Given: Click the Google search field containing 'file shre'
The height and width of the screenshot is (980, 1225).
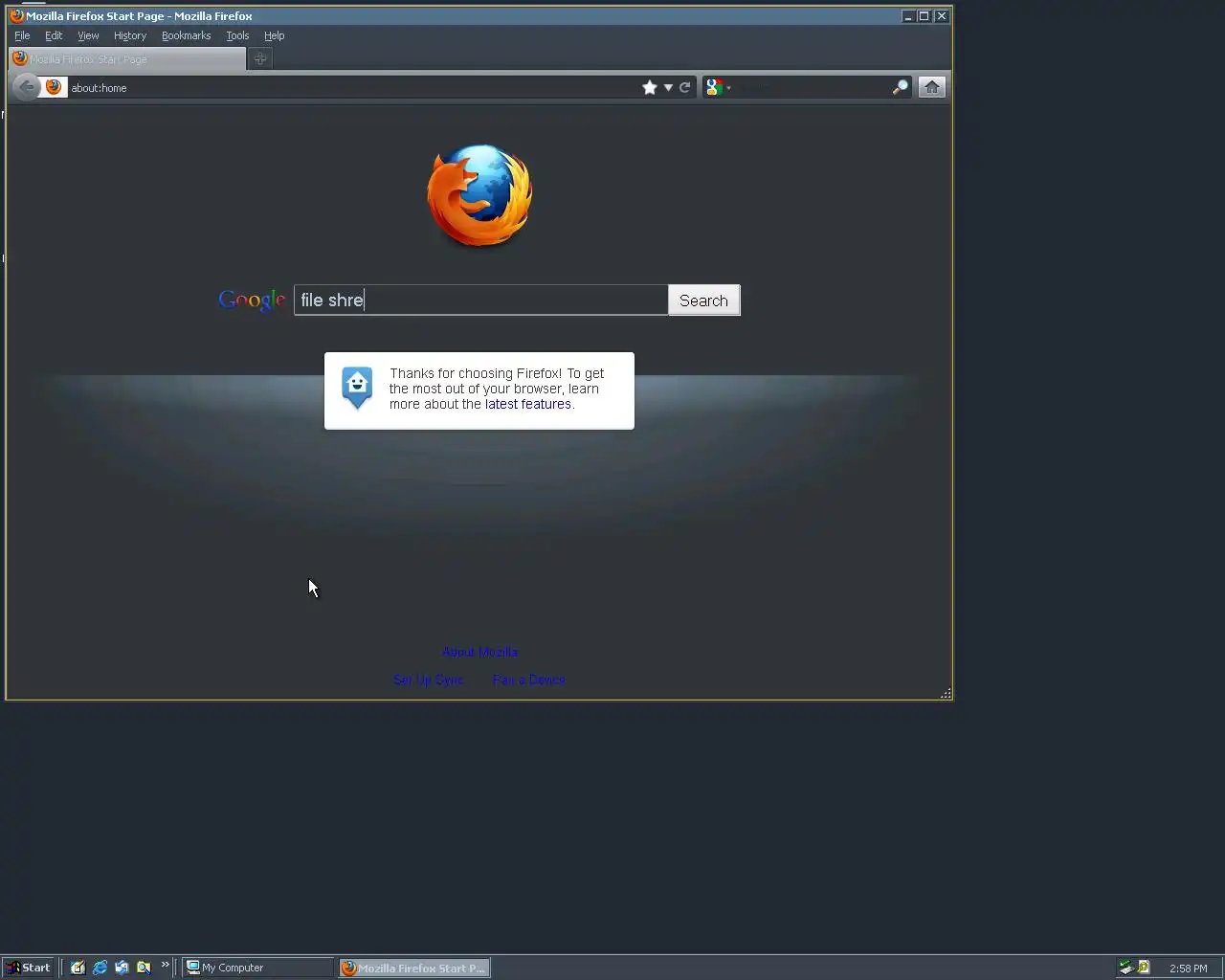Looking at the screenshot, I should pos(480,300).
